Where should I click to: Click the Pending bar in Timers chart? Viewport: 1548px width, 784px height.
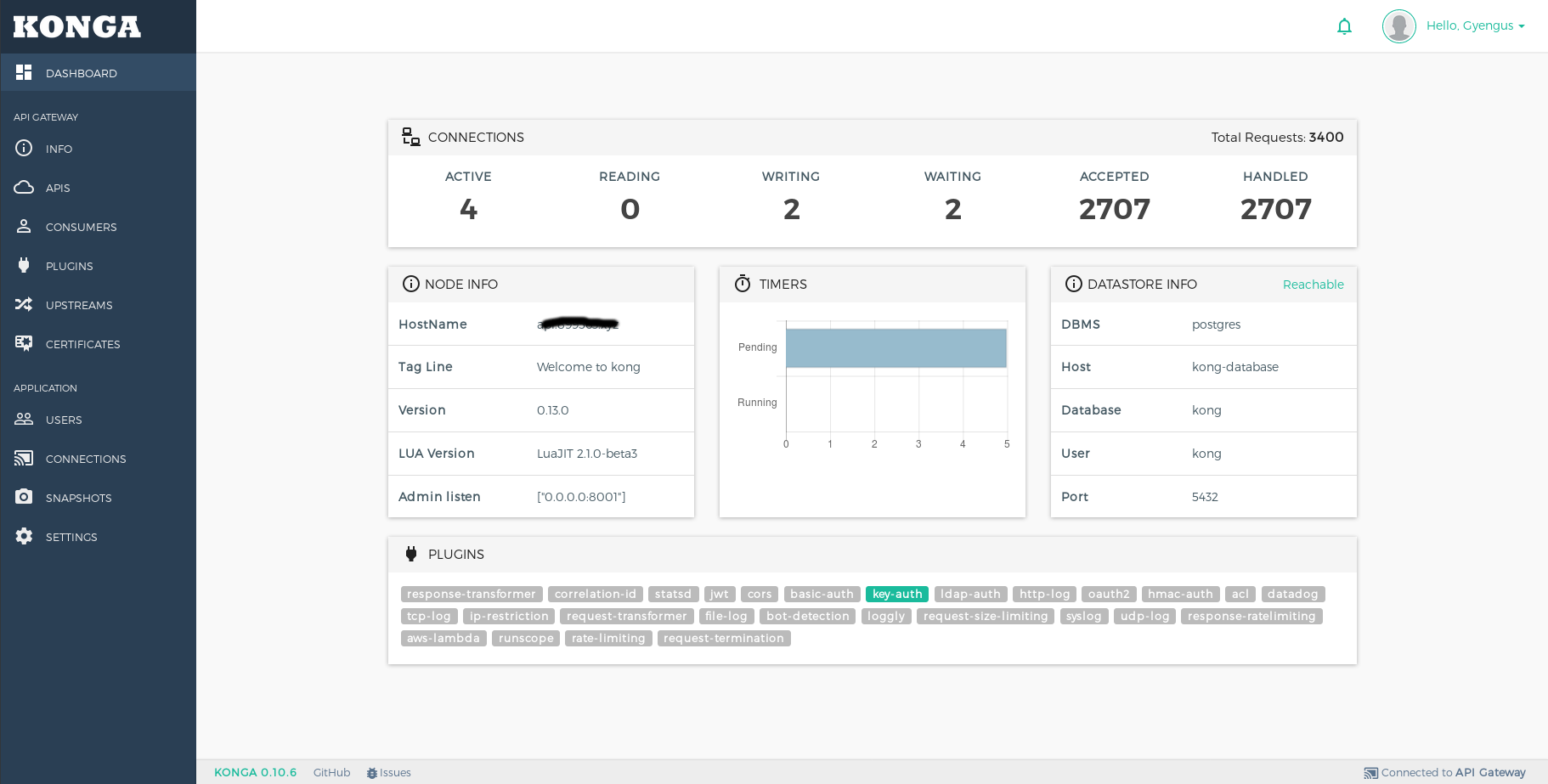pyautogui.click(x=895, y=348)
